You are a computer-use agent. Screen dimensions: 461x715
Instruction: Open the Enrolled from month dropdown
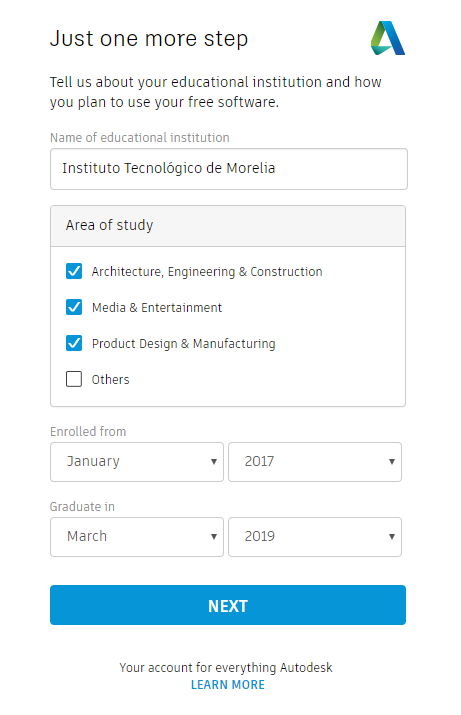point(137,461)
